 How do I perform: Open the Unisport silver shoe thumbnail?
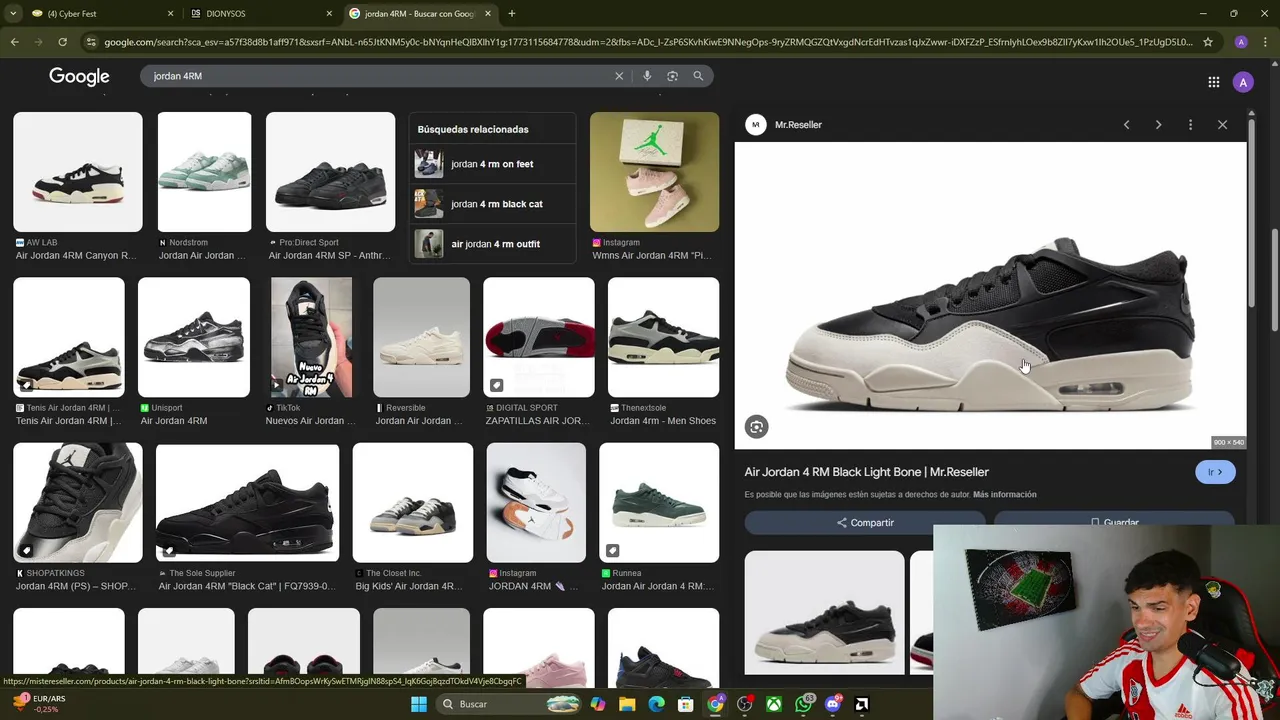tap(194, 337)
